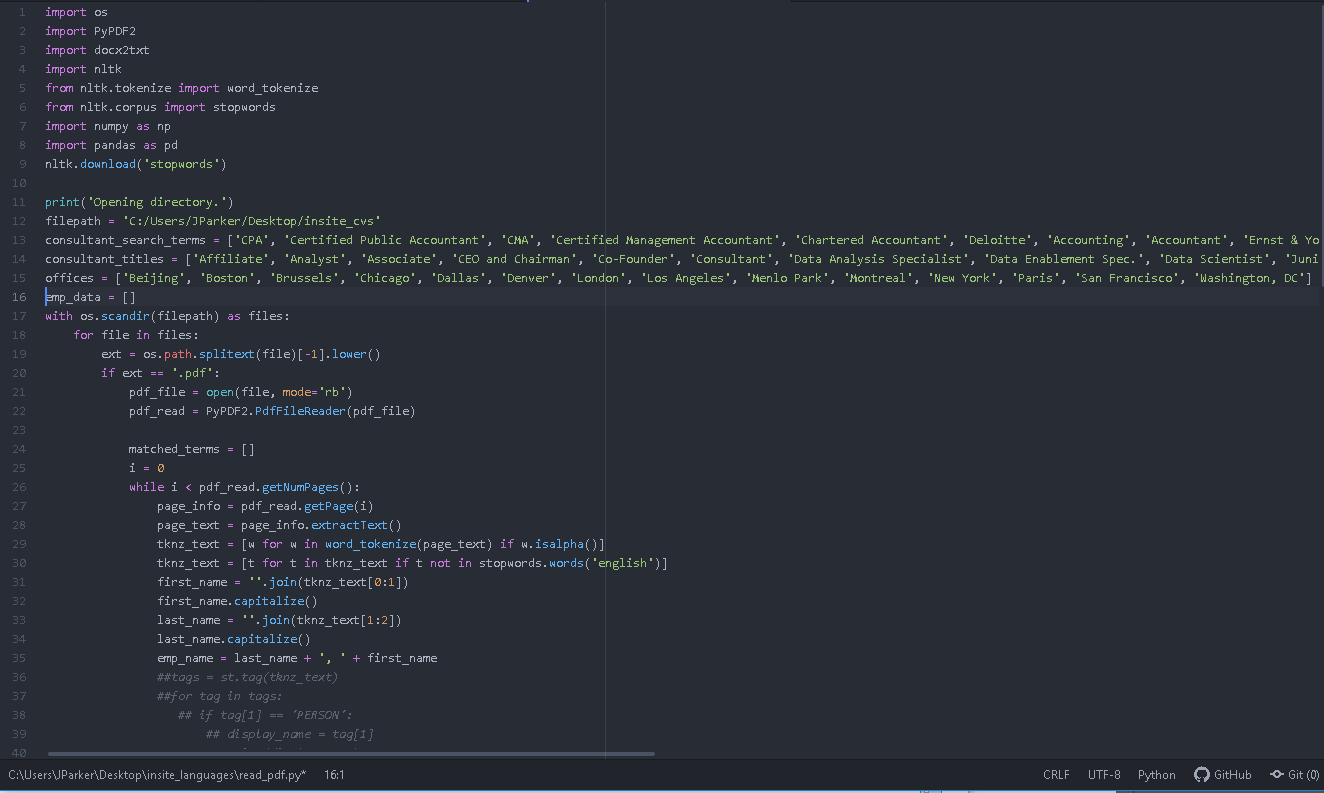1324x793 pixels.
Task: Click the 16:1 cursor position indicator
Action: (x=334, y=775)
